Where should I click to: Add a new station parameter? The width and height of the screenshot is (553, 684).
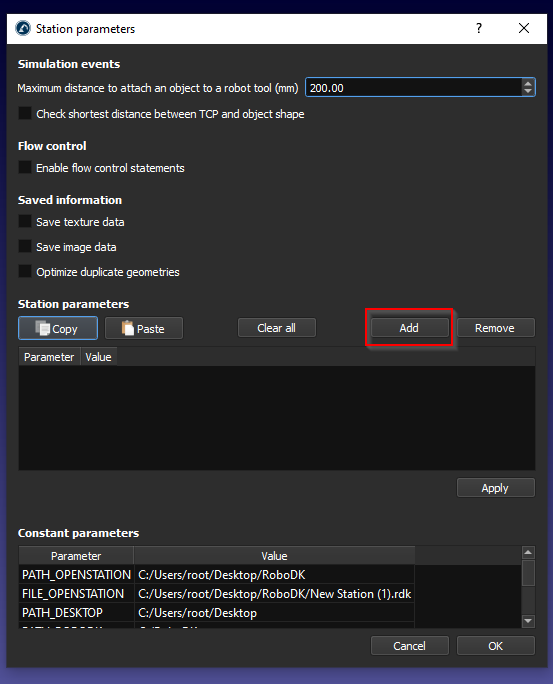(x=409, y=328)
